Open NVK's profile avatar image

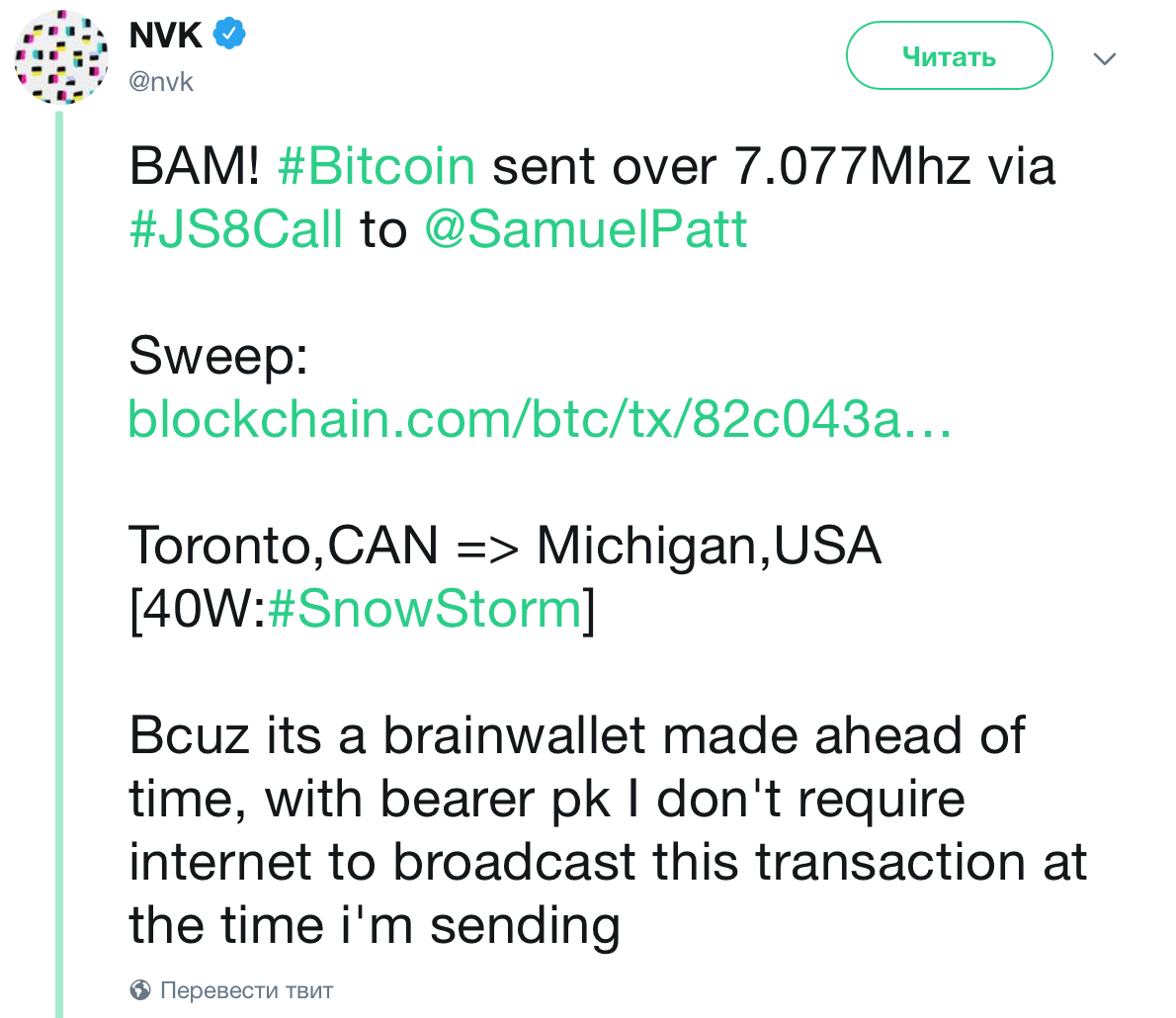point(61,57)
